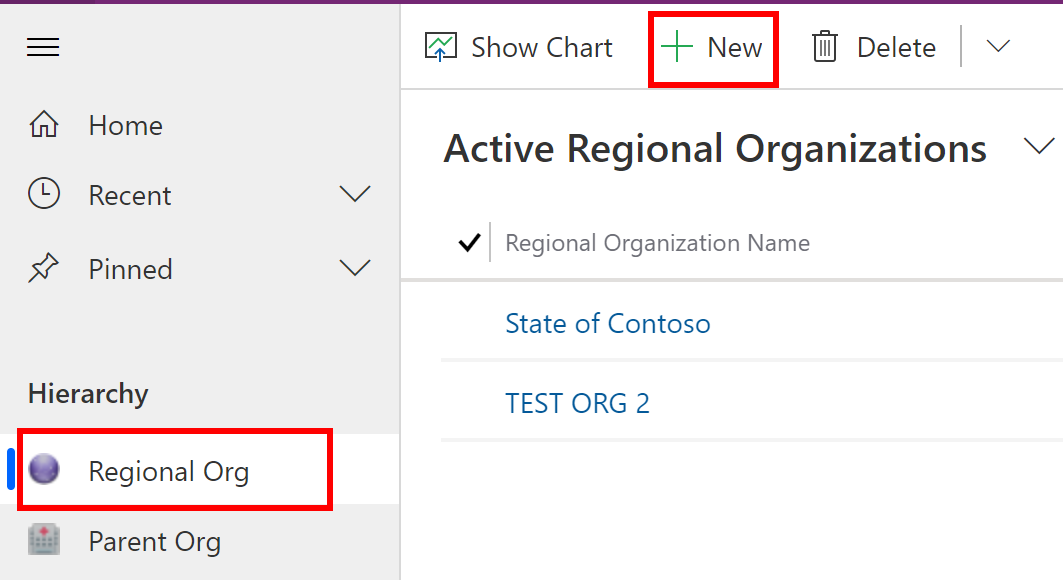The width and height of the screenshot is (1063, 580).
Task: Click the Parent Org hospital icon
Action: pyautogui.click(x=44, y=540)
